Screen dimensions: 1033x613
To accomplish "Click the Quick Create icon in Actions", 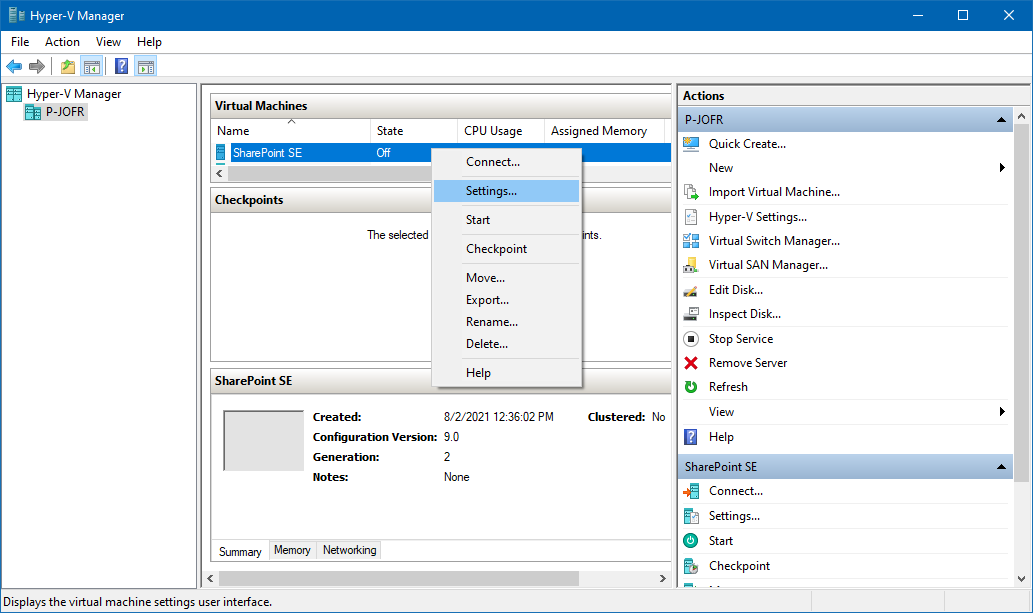I will click(690, 144).
